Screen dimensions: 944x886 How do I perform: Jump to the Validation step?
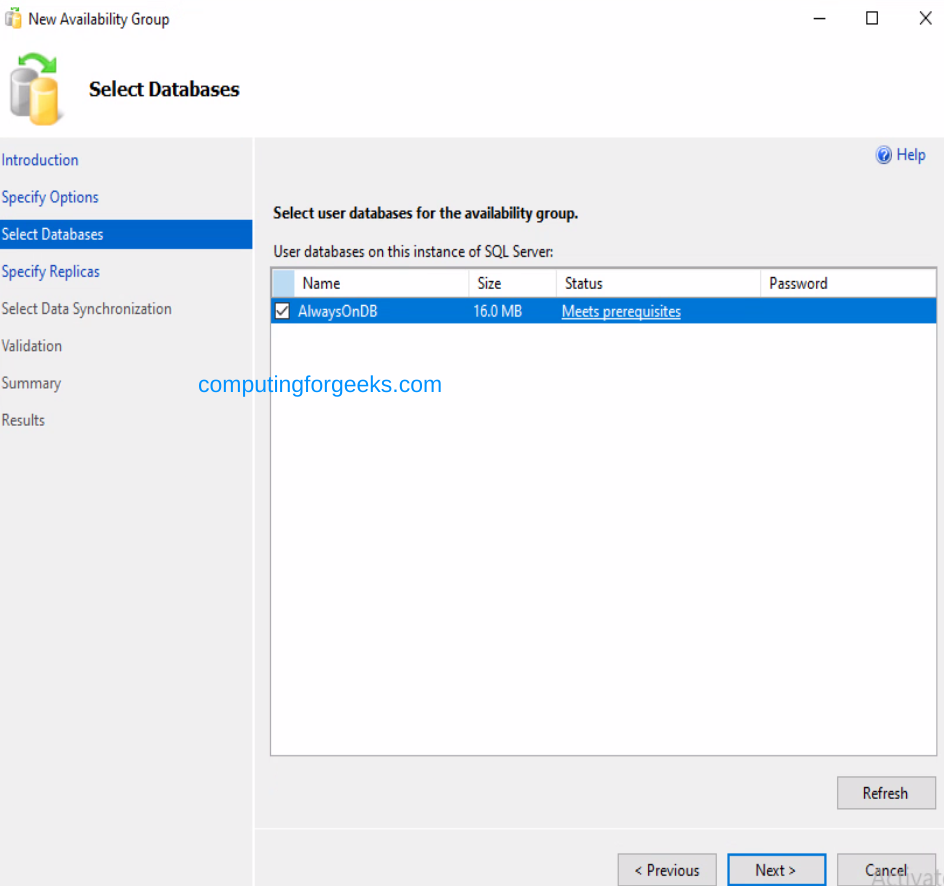(x=32, y=345)
